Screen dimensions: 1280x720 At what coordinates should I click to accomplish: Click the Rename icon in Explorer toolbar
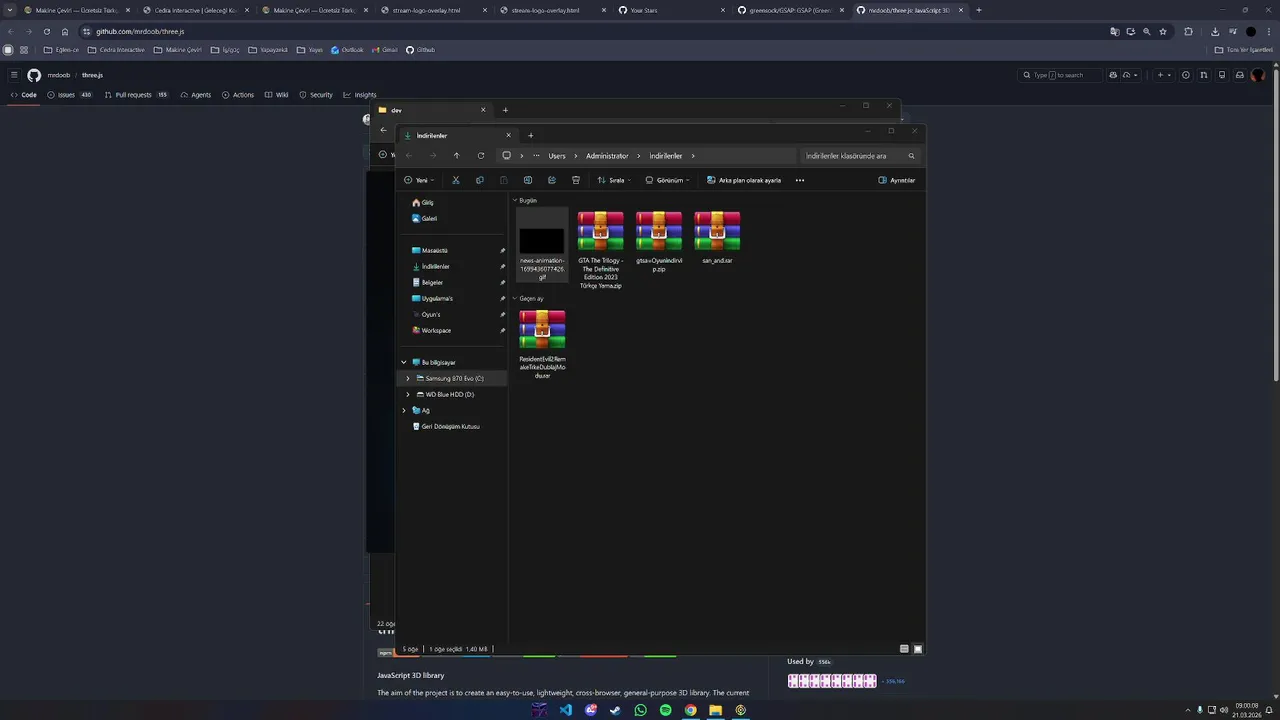(528, 180)
